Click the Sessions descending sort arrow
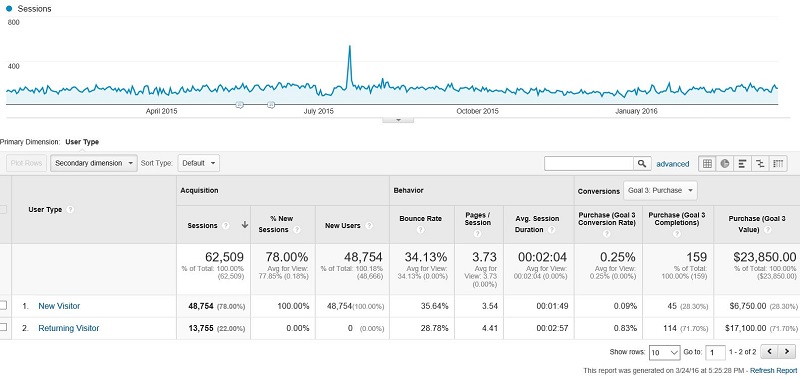Viewport: 800px width, 380px height. [245, 225]
